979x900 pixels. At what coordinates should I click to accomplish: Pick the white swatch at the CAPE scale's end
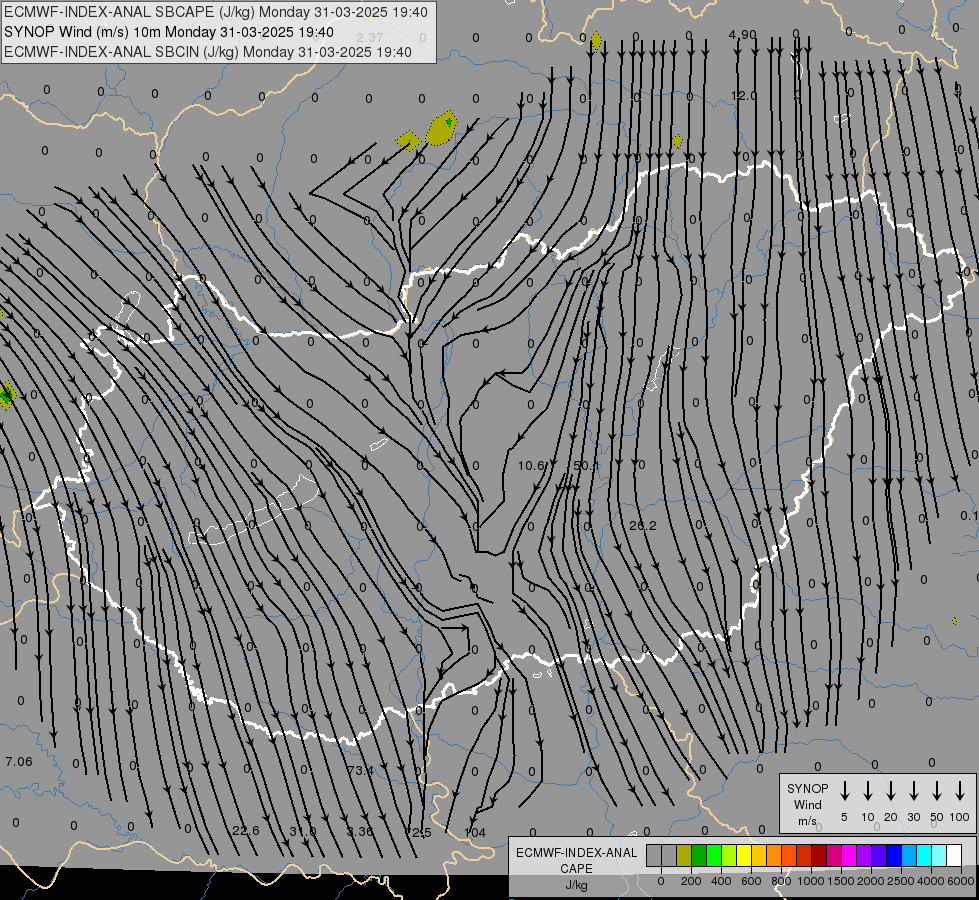click(953, 855)
